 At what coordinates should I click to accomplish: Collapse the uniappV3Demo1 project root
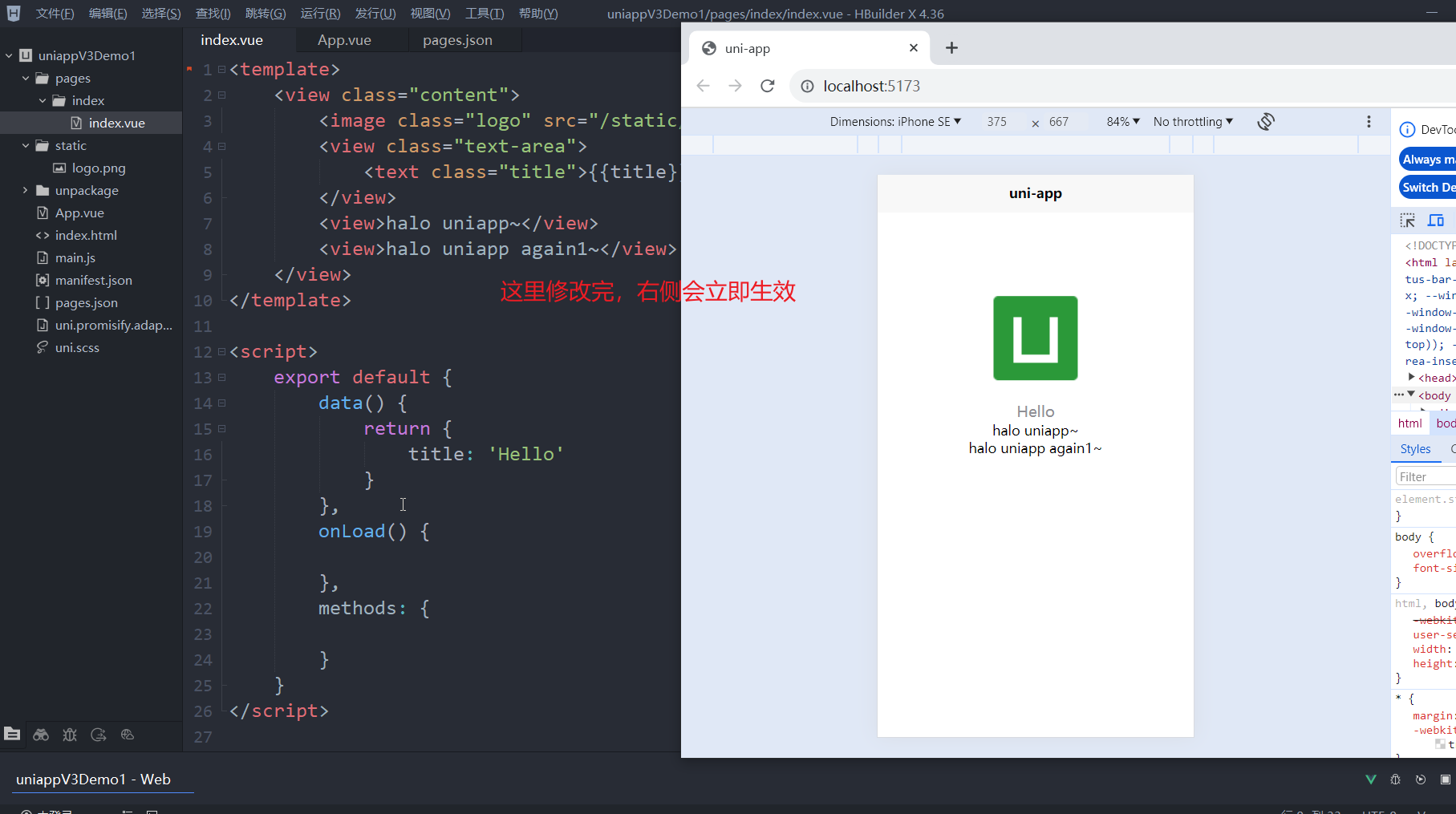9,55
